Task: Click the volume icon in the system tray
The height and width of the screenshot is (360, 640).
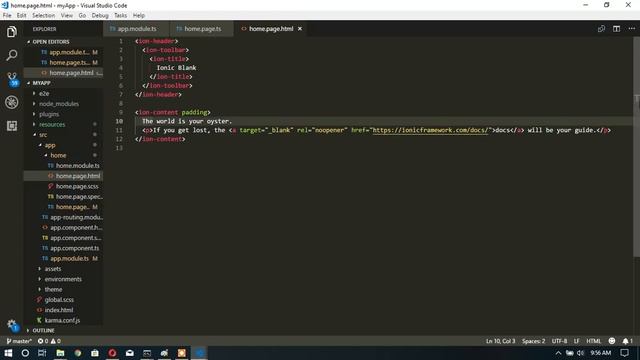Action: tap(580, 353)
